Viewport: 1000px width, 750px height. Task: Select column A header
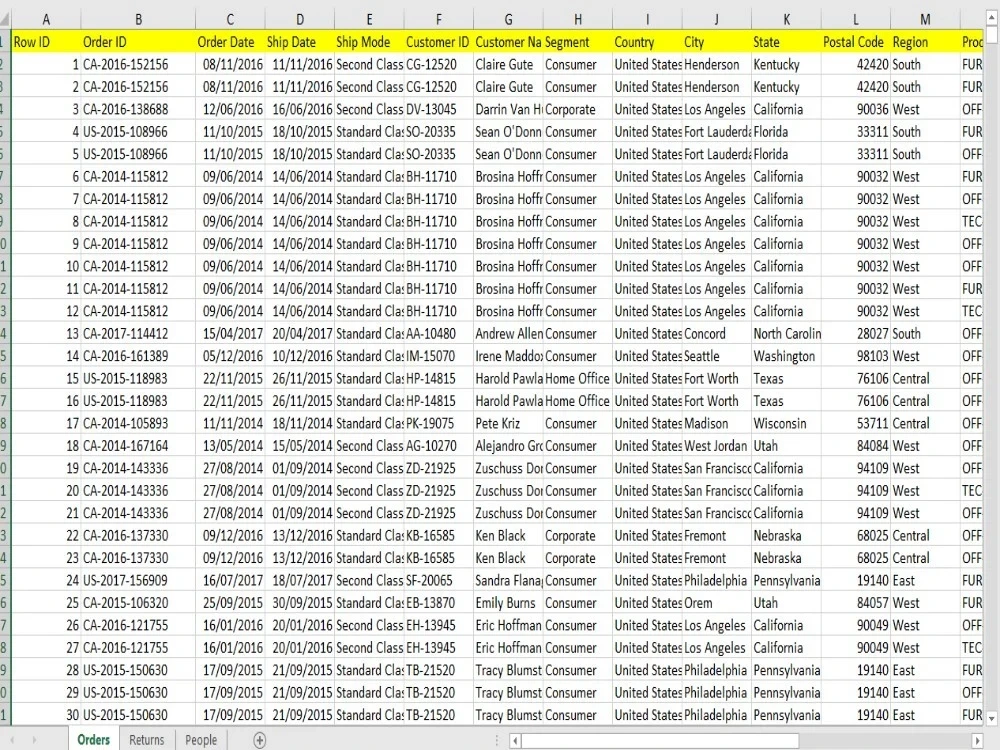(46, 20)
